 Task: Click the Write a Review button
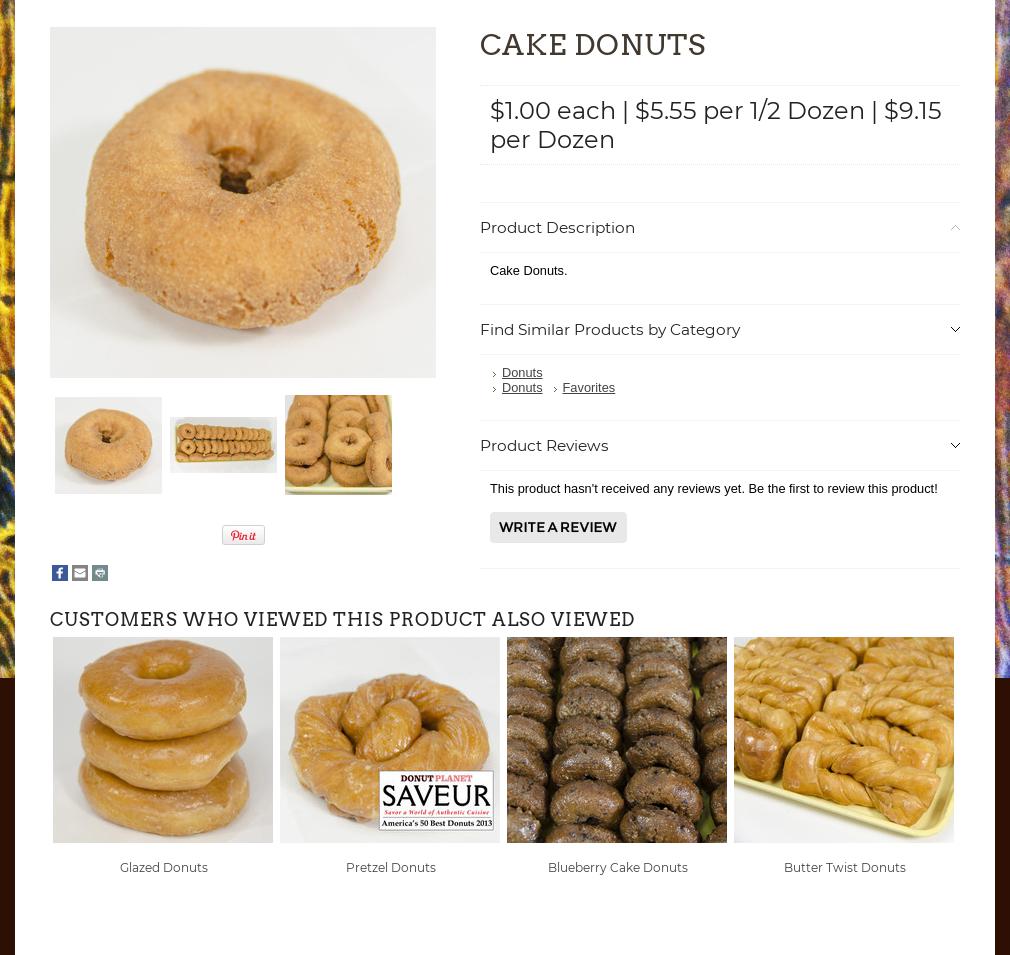(x=558, y=527)
